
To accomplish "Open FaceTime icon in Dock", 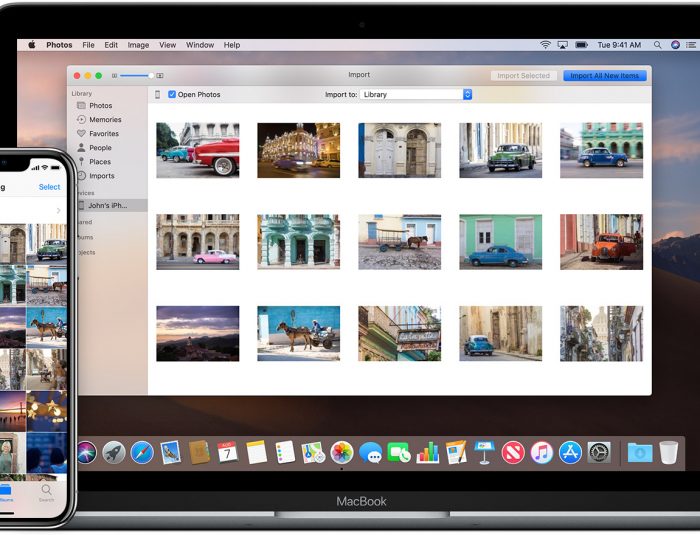I will coord(399,452).
